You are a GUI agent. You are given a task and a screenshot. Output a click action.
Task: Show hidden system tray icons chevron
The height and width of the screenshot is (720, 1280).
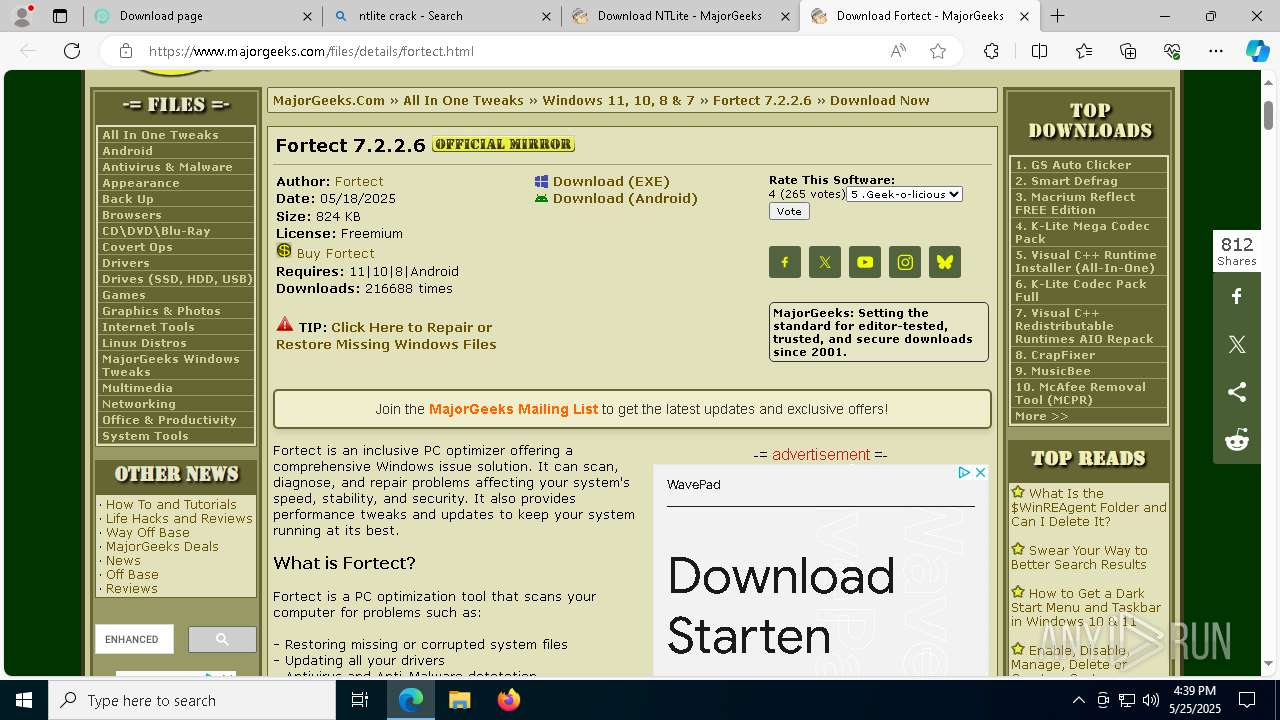[x=1078, y=700]
